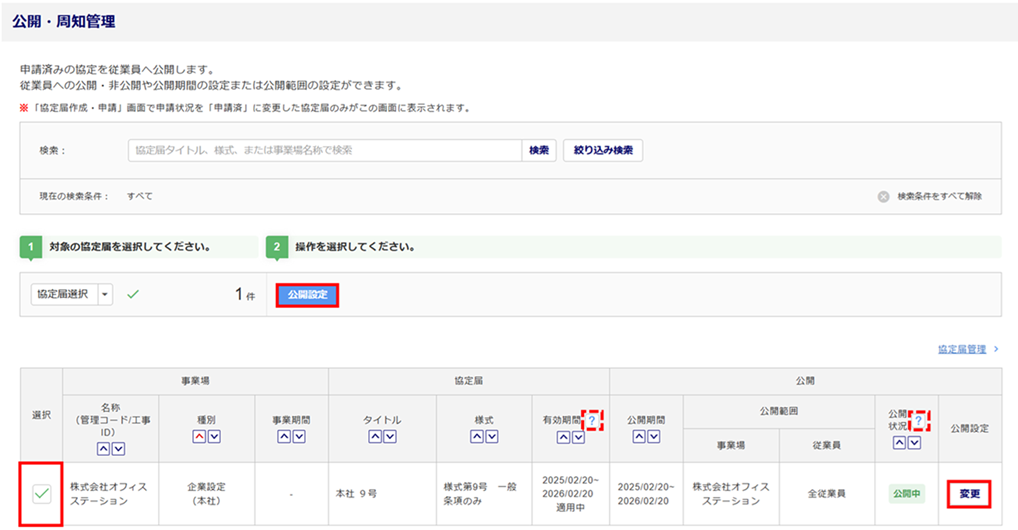Screen dimensions: 1018x530
Task: Focus the agreement title search field
Action: coord(324,150)
